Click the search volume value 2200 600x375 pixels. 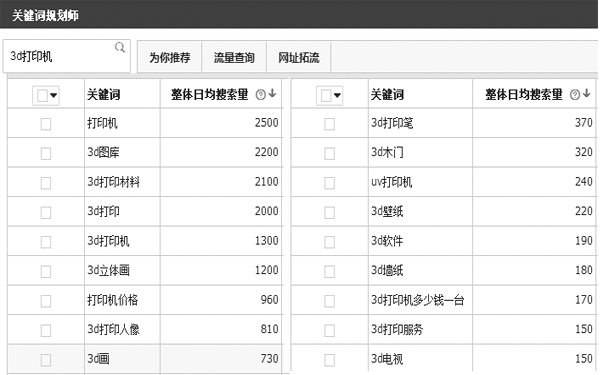266,152
